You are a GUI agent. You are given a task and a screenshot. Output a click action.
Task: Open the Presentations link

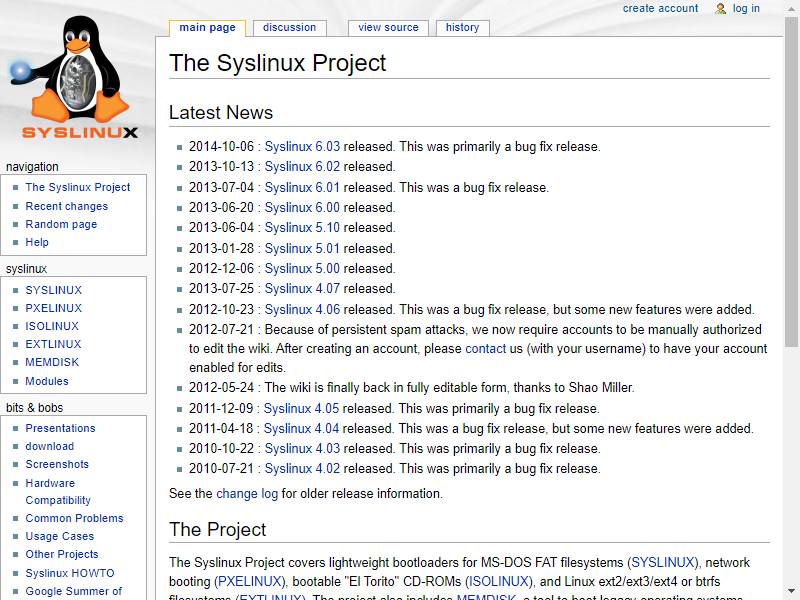pos(60,428)
